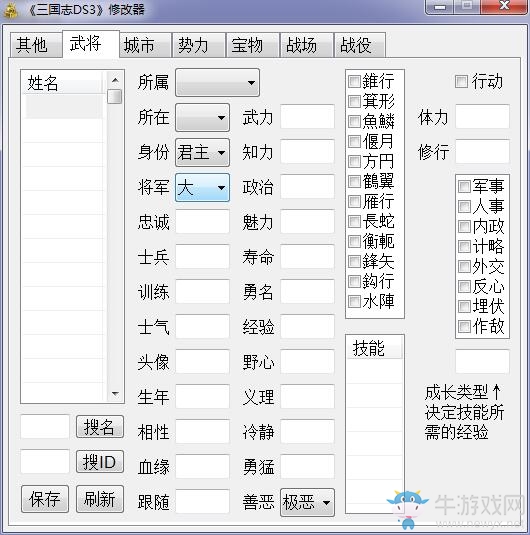Tick the 埋伏 checkbox
This screenshot has height=535, width=530.
pos(464,306)
